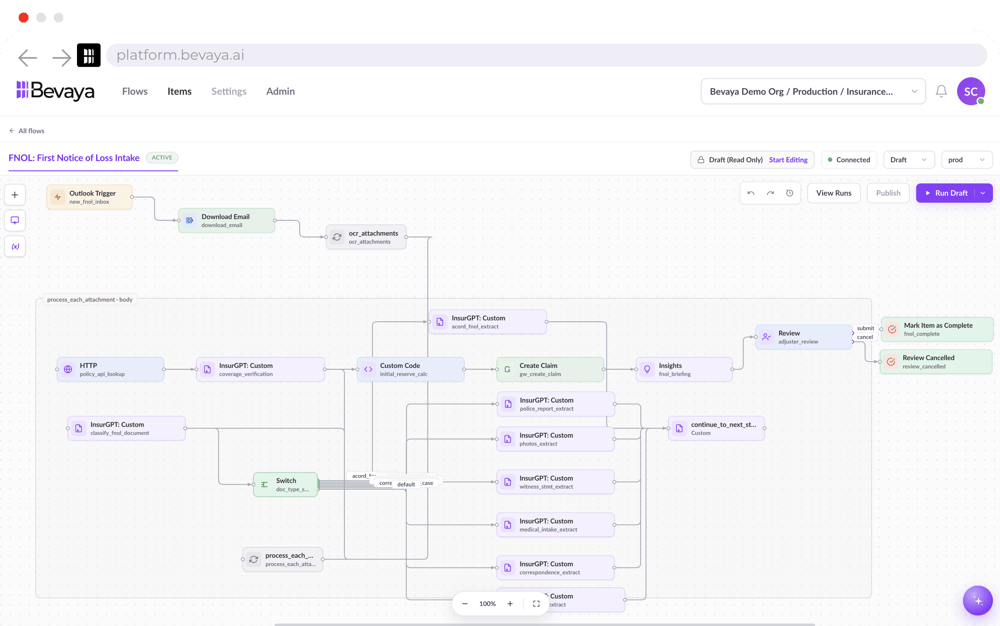
Task: Select the ocr_attachments loop node
Action: pos(366,237)
